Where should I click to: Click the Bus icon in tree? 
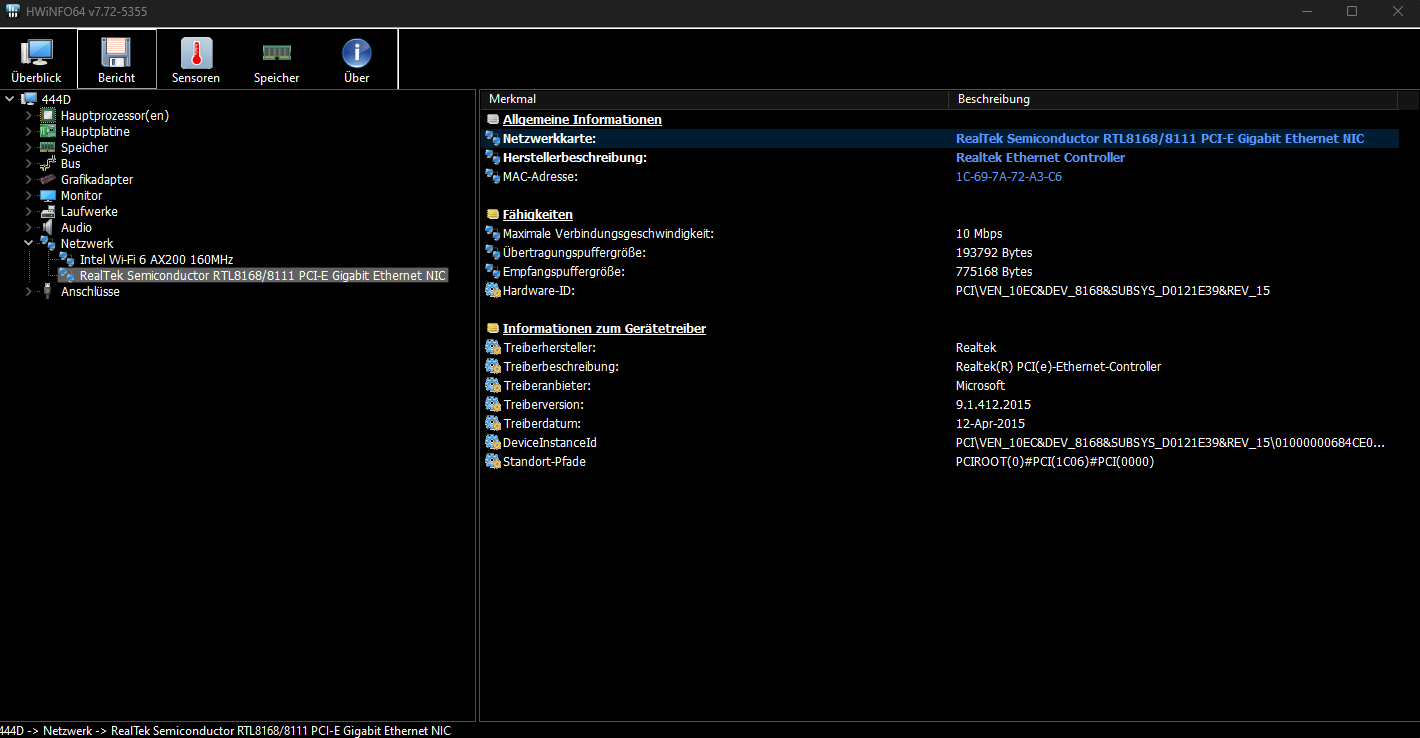[47, 163]
